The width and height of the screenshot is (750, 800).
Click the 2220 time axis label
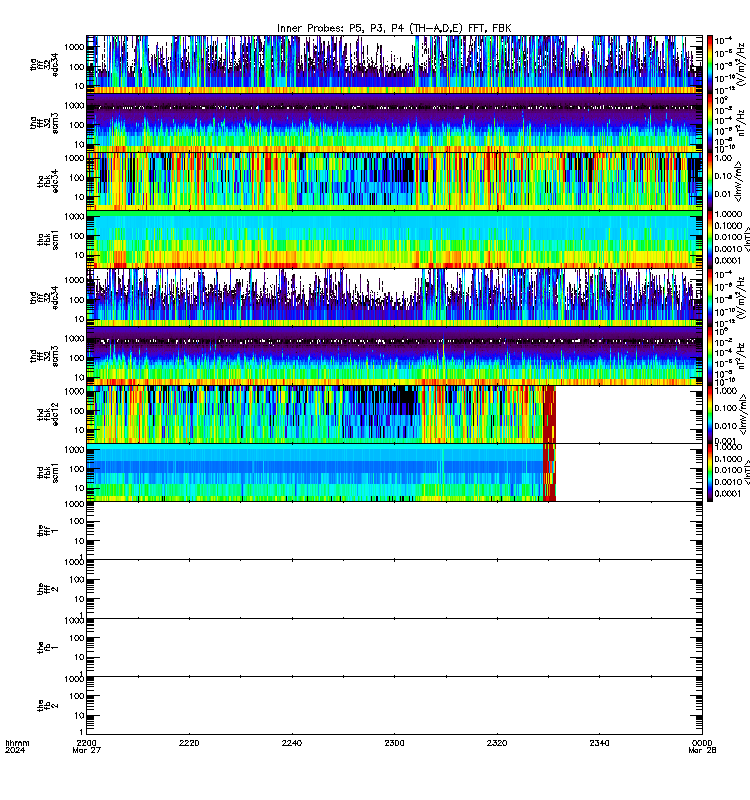pyautogui.click(x=189, y=743)
